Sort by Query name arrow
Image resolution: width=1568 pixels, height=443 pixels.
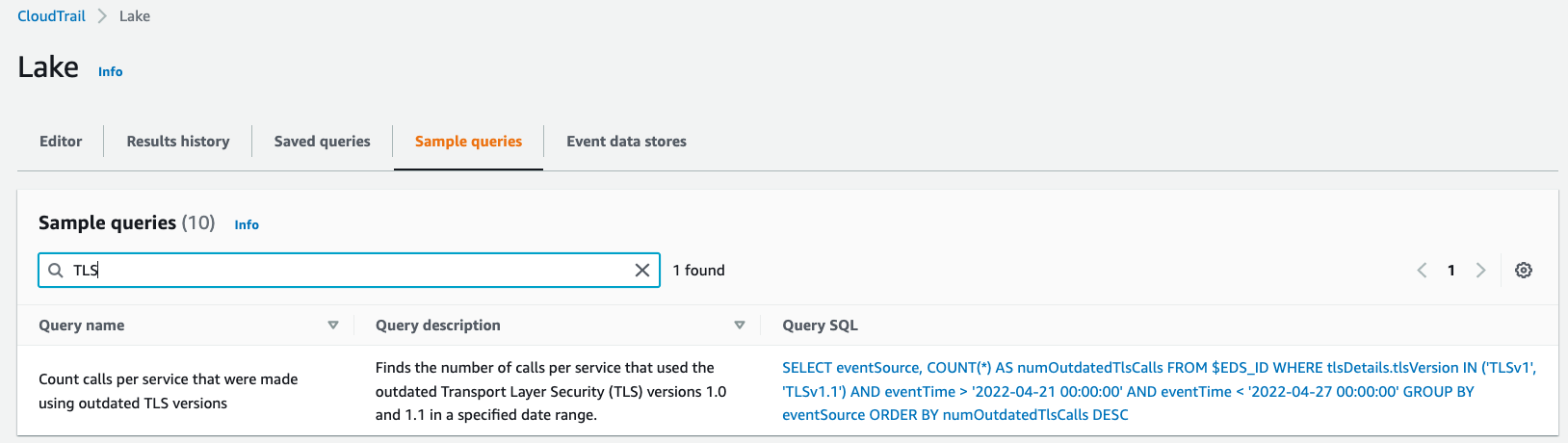pyautogui.click(x=333, y=326)
